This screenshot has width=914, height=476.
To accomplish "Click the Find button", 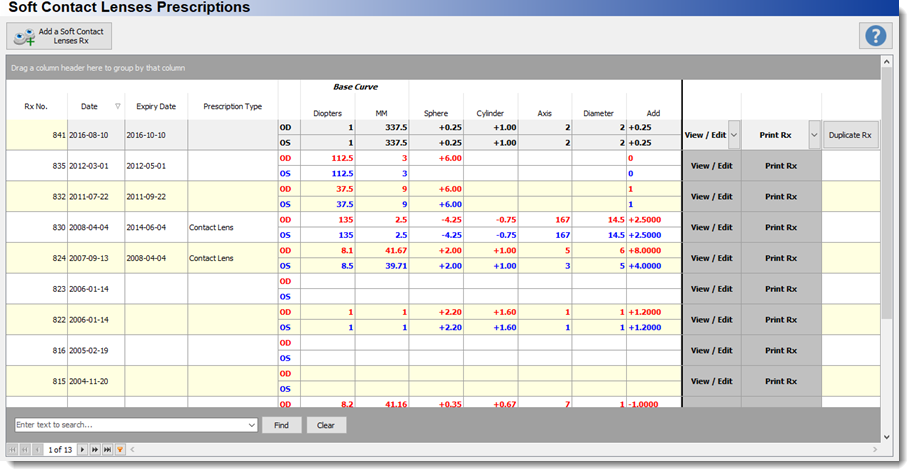I will click(282, 425).
